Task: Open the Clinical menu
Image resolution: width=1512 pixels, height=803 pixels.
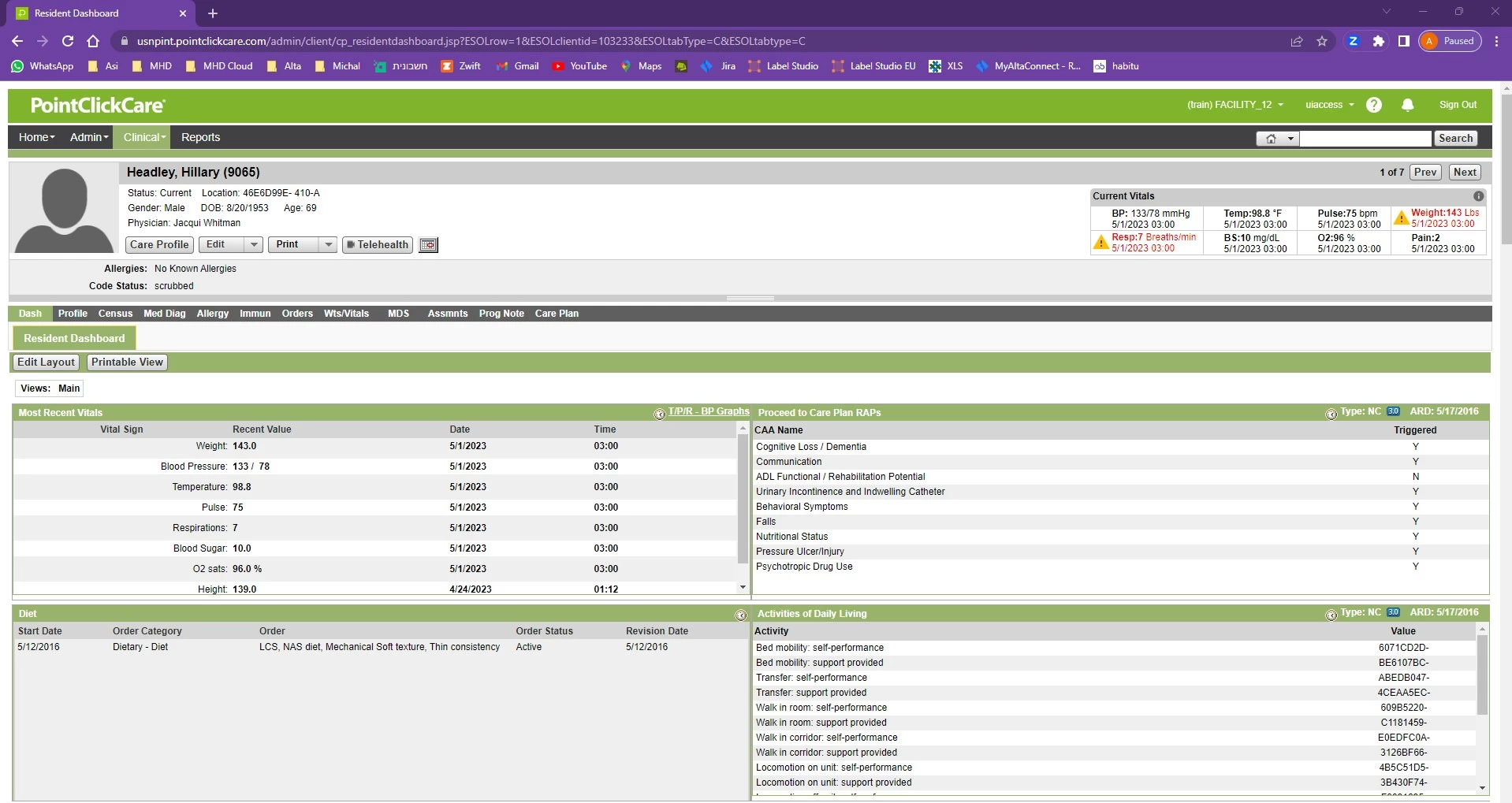Action: point(144,137)
